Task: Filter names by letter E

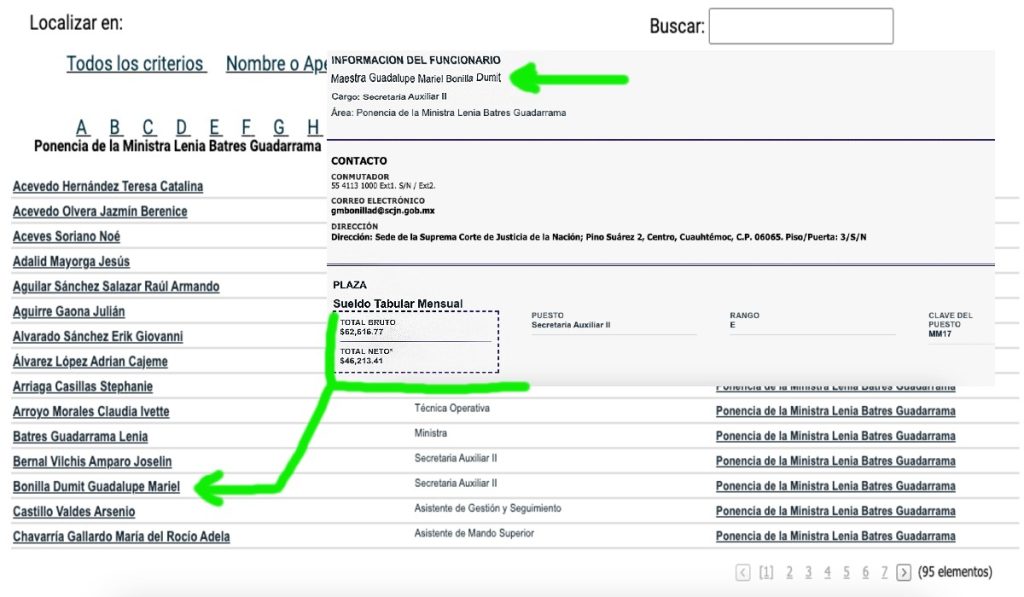Action: point(214,127)
